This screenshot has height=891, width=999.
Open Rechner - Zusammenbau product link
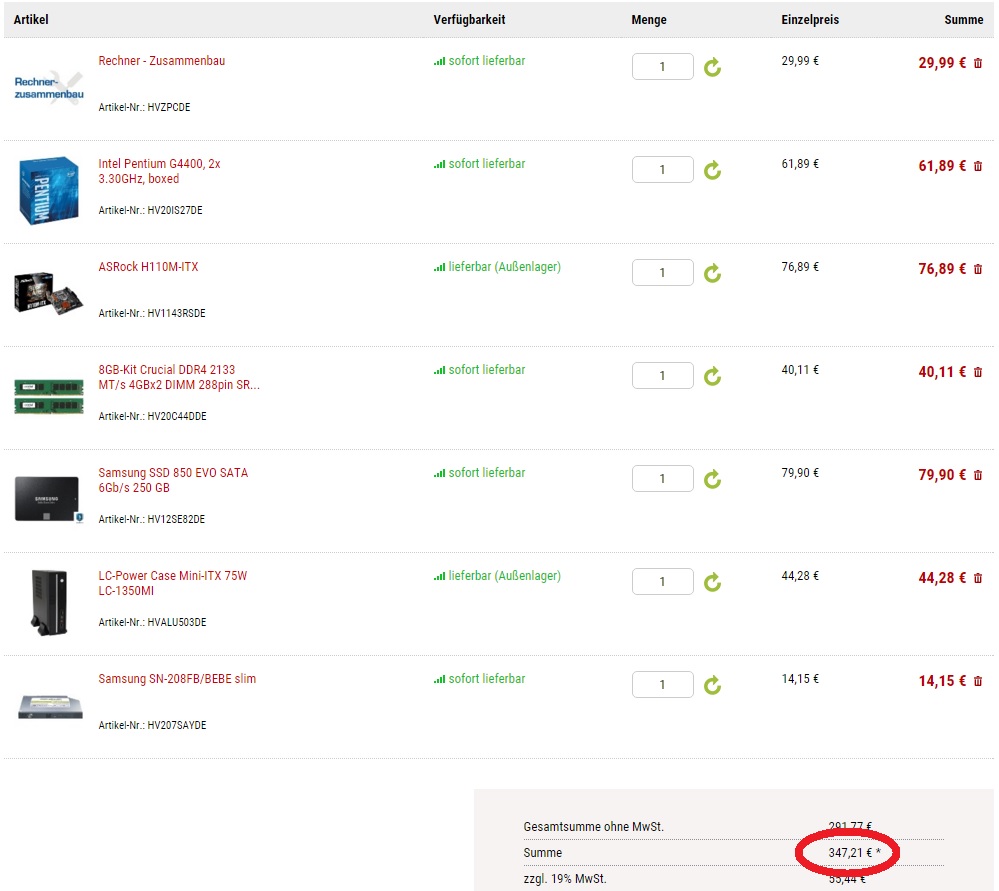161,61
